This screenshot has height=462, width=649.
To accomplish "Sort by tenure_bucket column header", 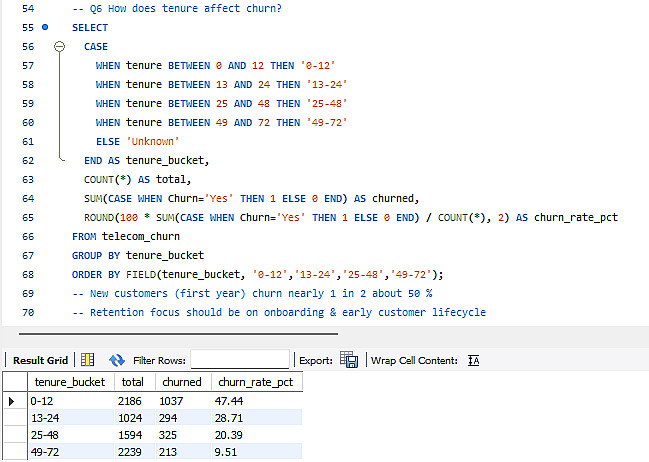I will [70, 382].
